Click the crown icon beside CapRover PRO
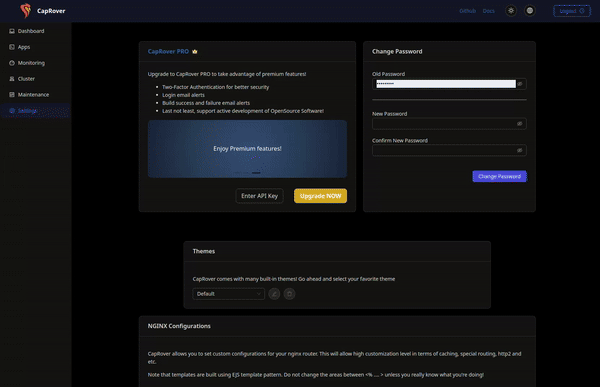This screenshot has width=600, height=387. tap(195, 51)
